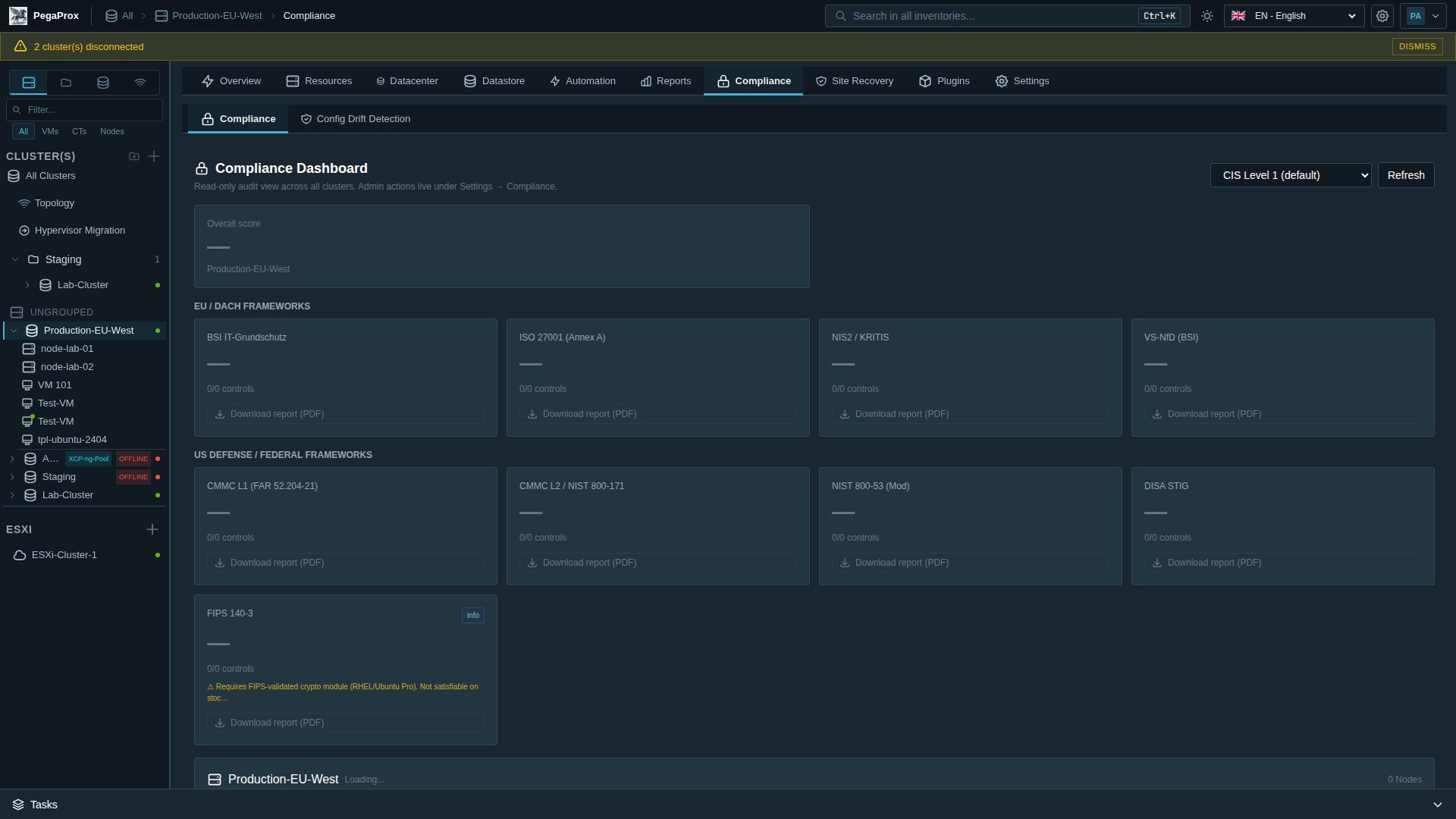This screenshot has width=1456, height=819.
Task: Click the Refresh button
Action: coord(1406,175)
